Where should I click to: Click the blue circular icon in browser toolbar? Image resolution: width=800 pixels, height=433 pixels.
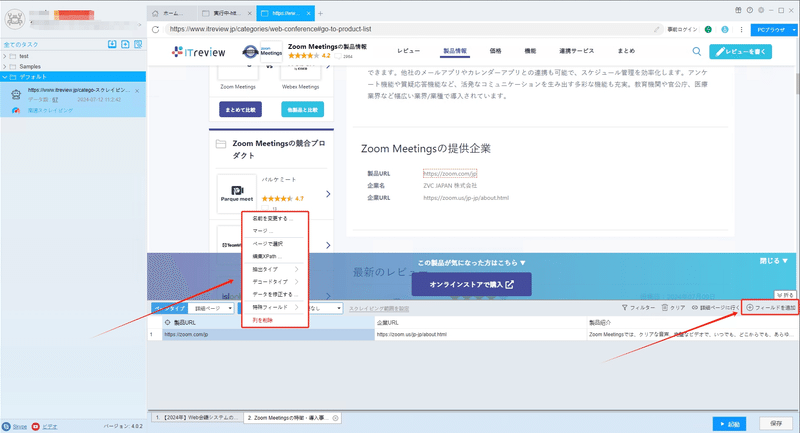(725, 30)
